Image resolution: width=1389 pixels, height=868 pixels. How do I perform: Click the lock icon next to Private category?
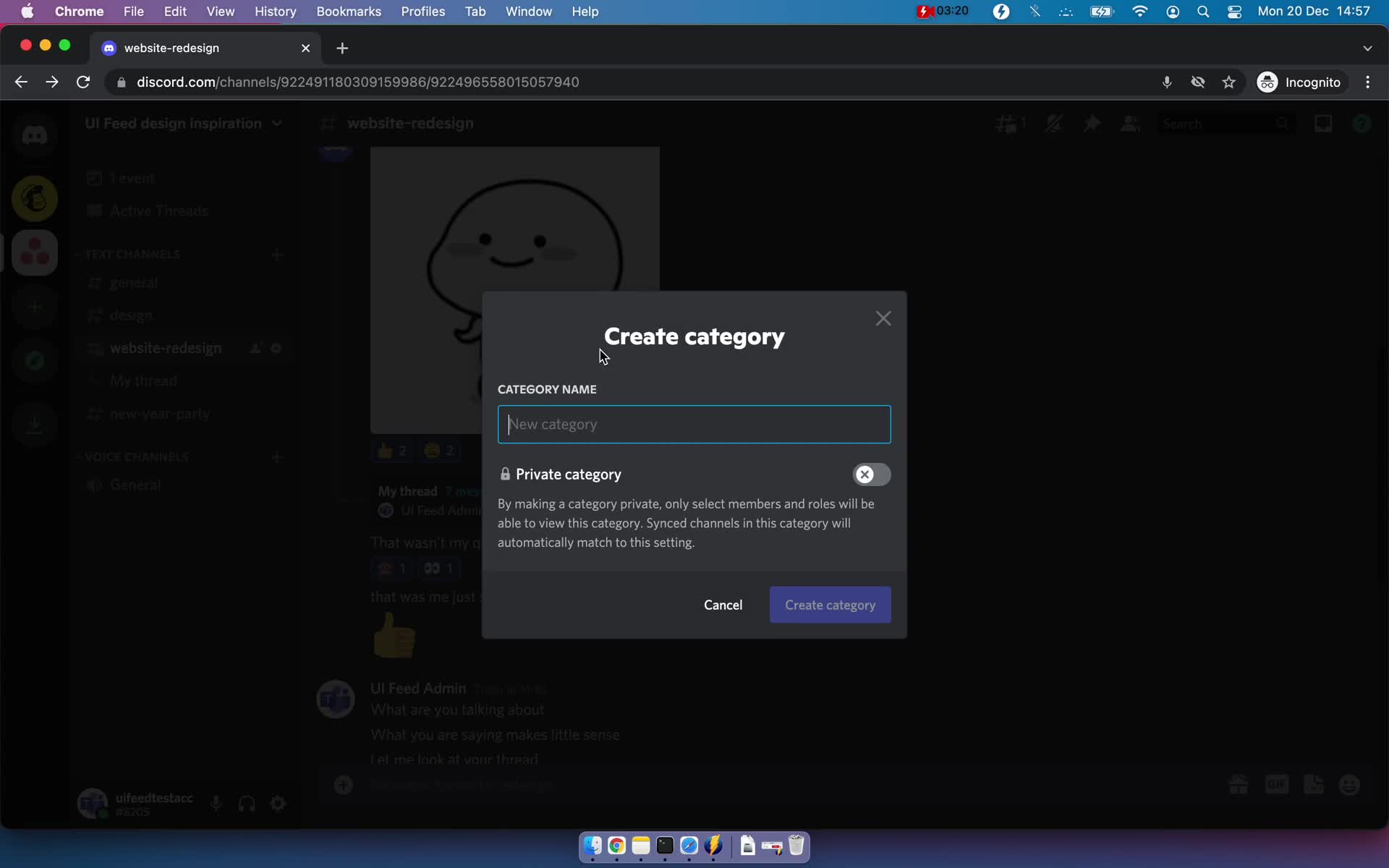(x=504, y=474)
